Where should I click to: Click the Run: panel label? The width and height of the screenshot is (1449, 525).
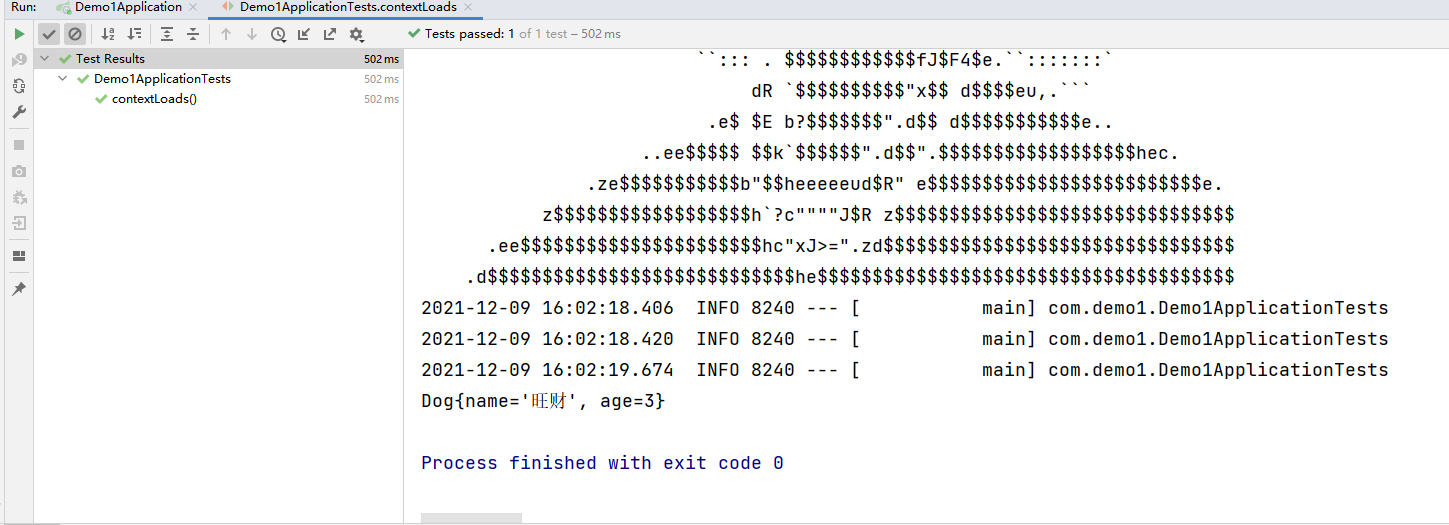click(24, 7)
